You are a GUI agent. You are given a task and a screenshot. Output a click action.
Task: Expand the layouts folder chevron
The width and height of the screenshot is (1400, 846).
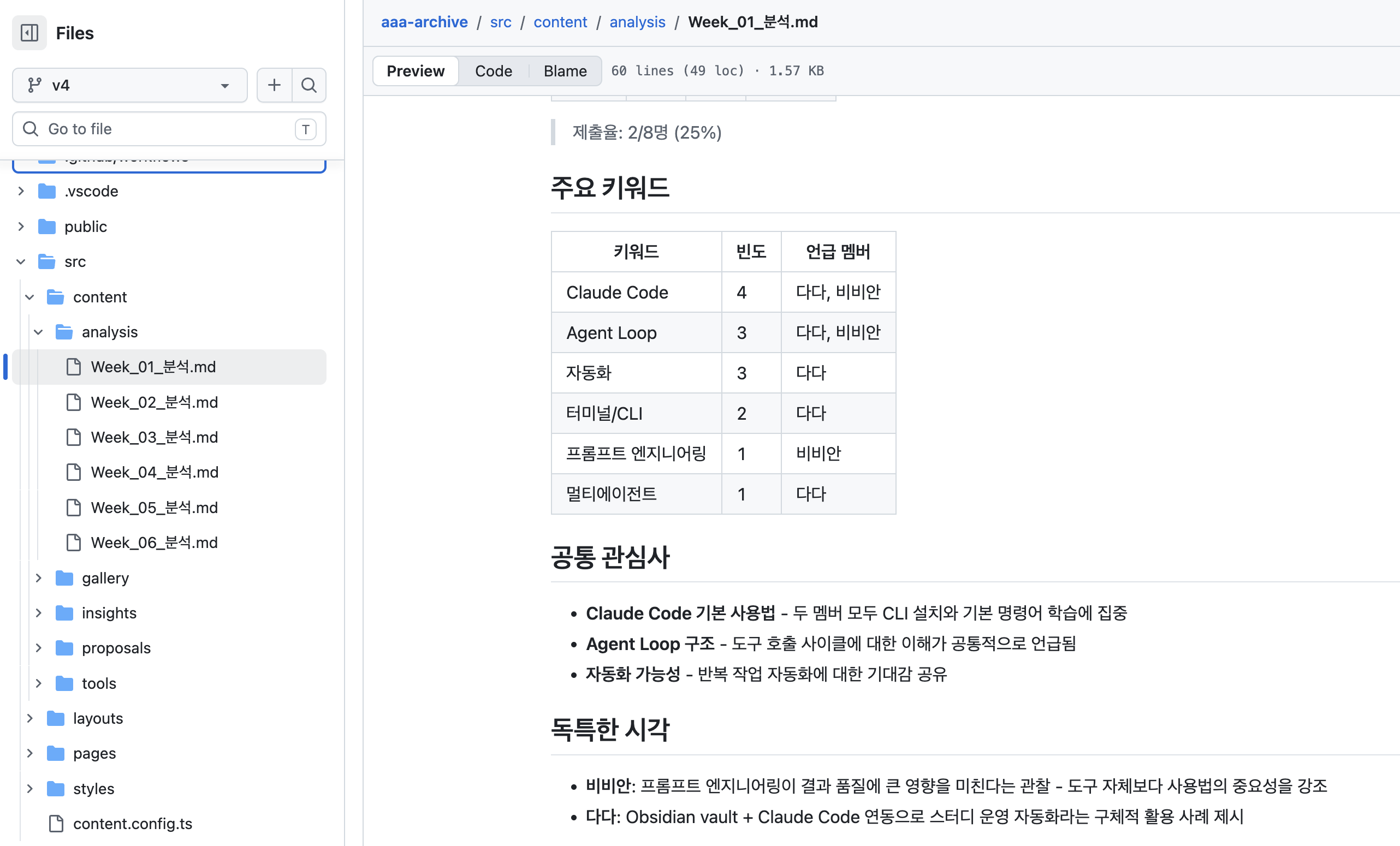[29, 718]
